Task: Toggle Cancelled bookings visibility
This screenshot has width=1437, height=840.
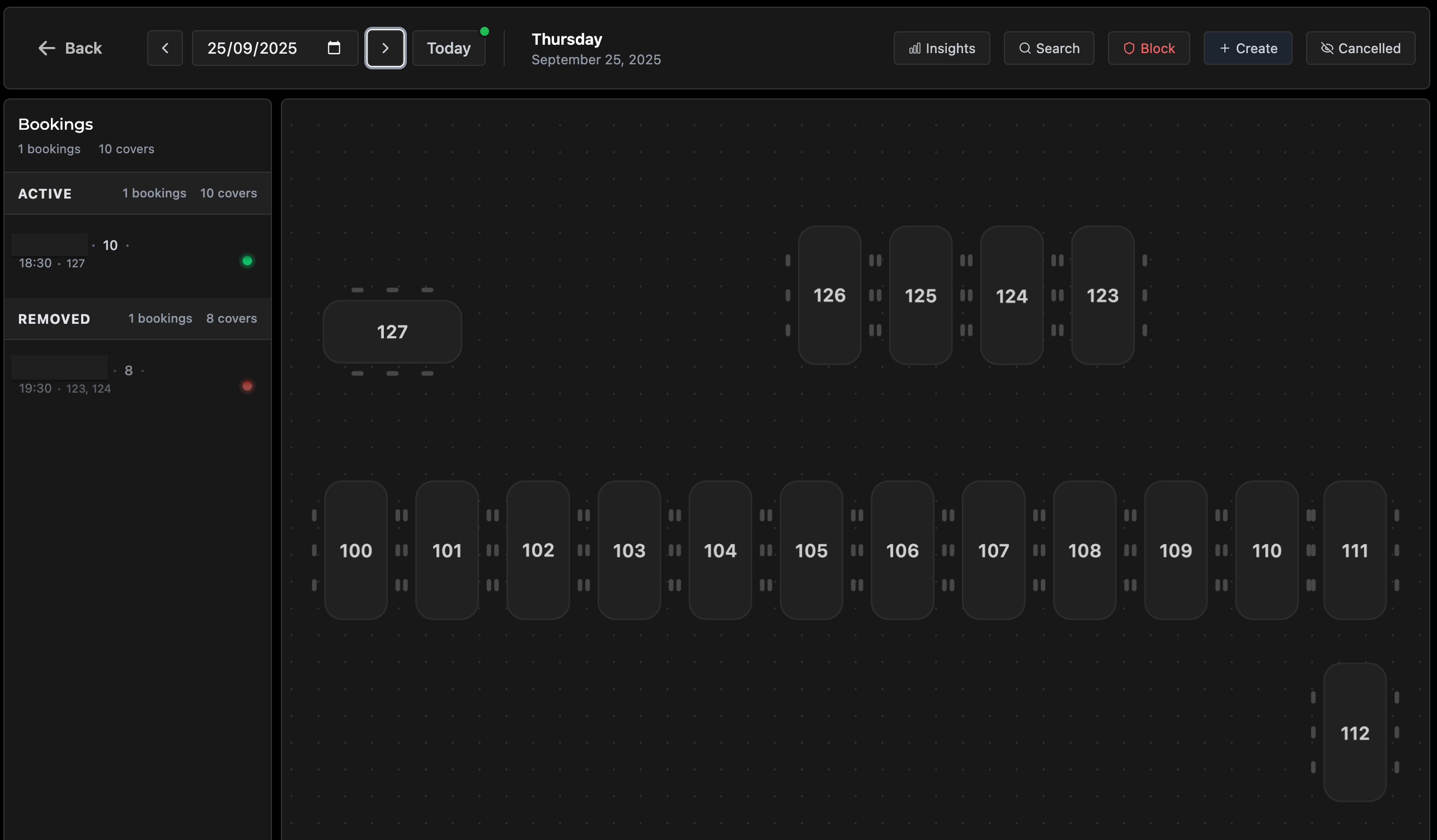Action: pyautogui.click(x=1360, y=49)
